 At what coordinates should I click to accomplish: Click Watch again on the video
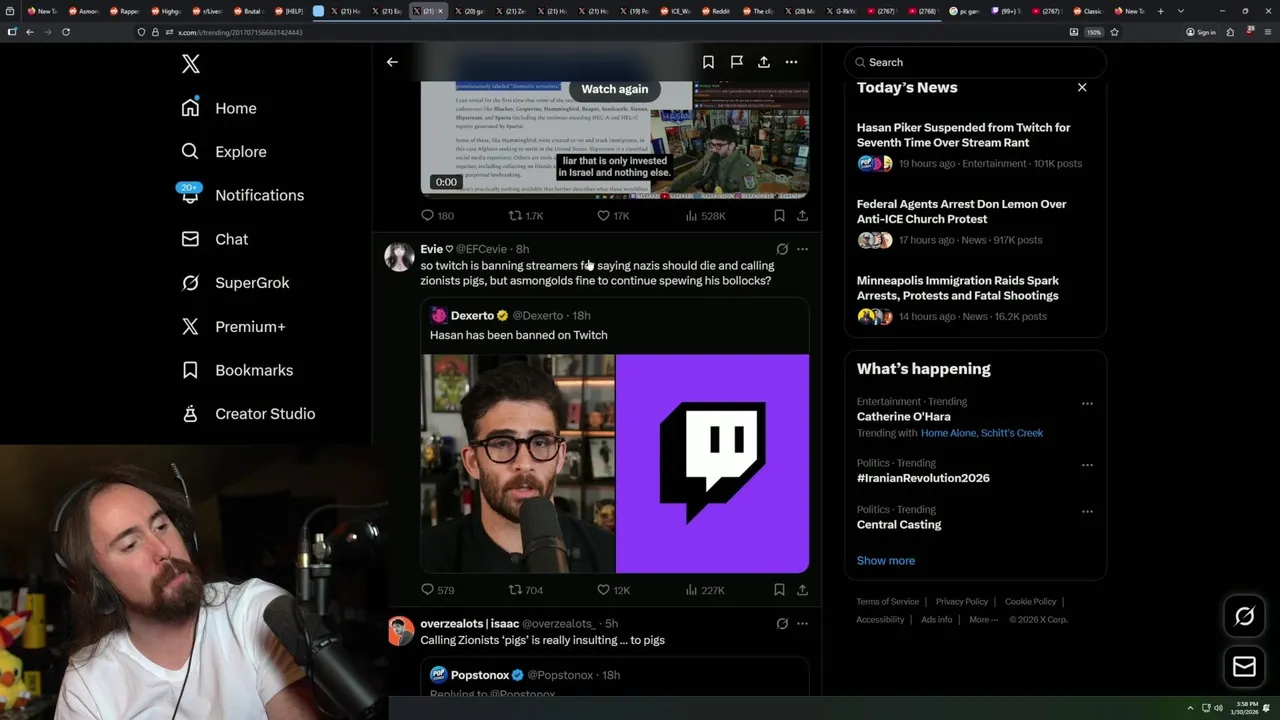[615, 89]
